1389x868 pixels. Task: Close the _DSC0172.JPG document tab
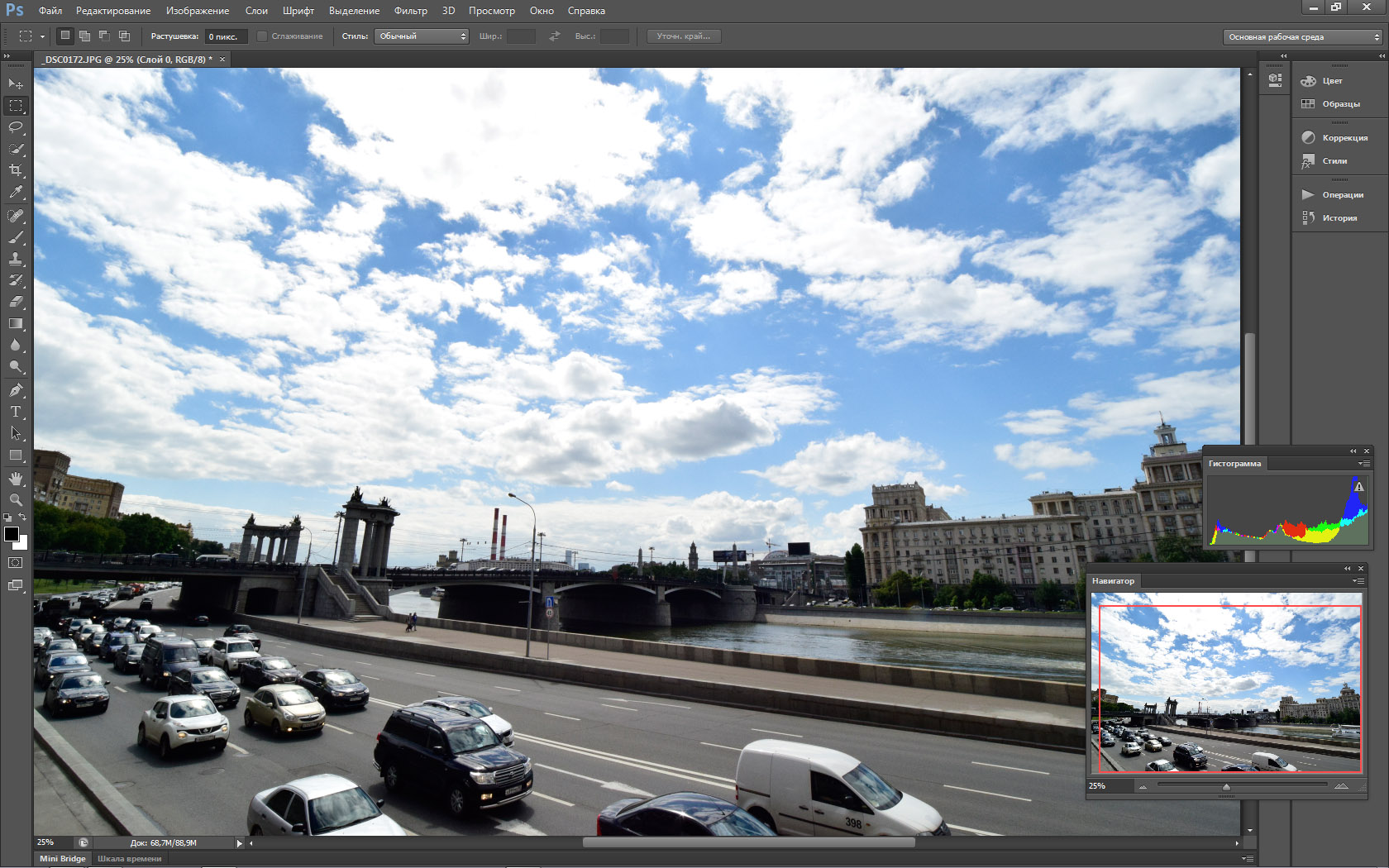pos(222,60)
